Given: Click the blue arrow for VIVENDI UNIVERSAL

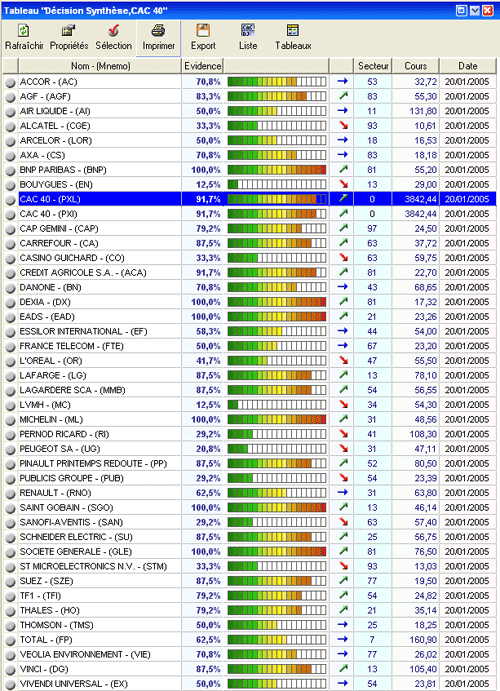Looking at the screenshot, I should point(342,683).
